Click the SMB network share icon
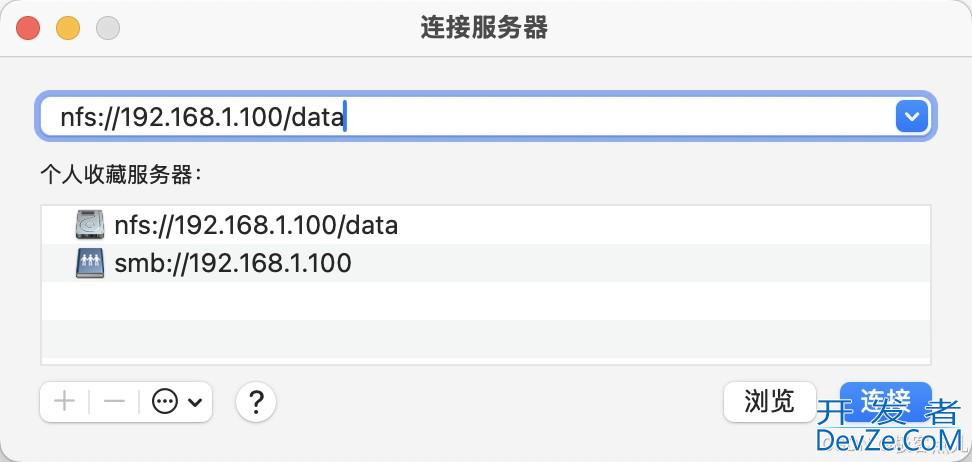The width and height of the screenshot is (972, 462). (x=90, y=264)
